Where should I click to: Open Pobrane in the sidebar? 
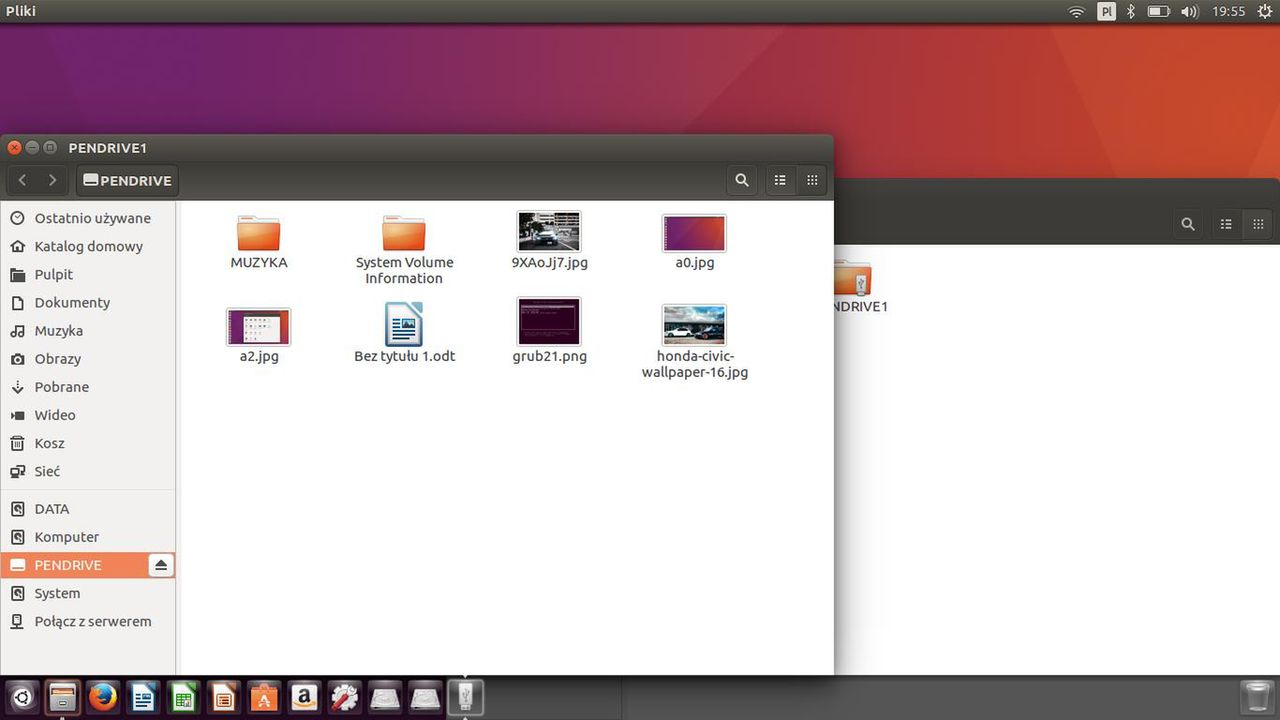[88, 386]
